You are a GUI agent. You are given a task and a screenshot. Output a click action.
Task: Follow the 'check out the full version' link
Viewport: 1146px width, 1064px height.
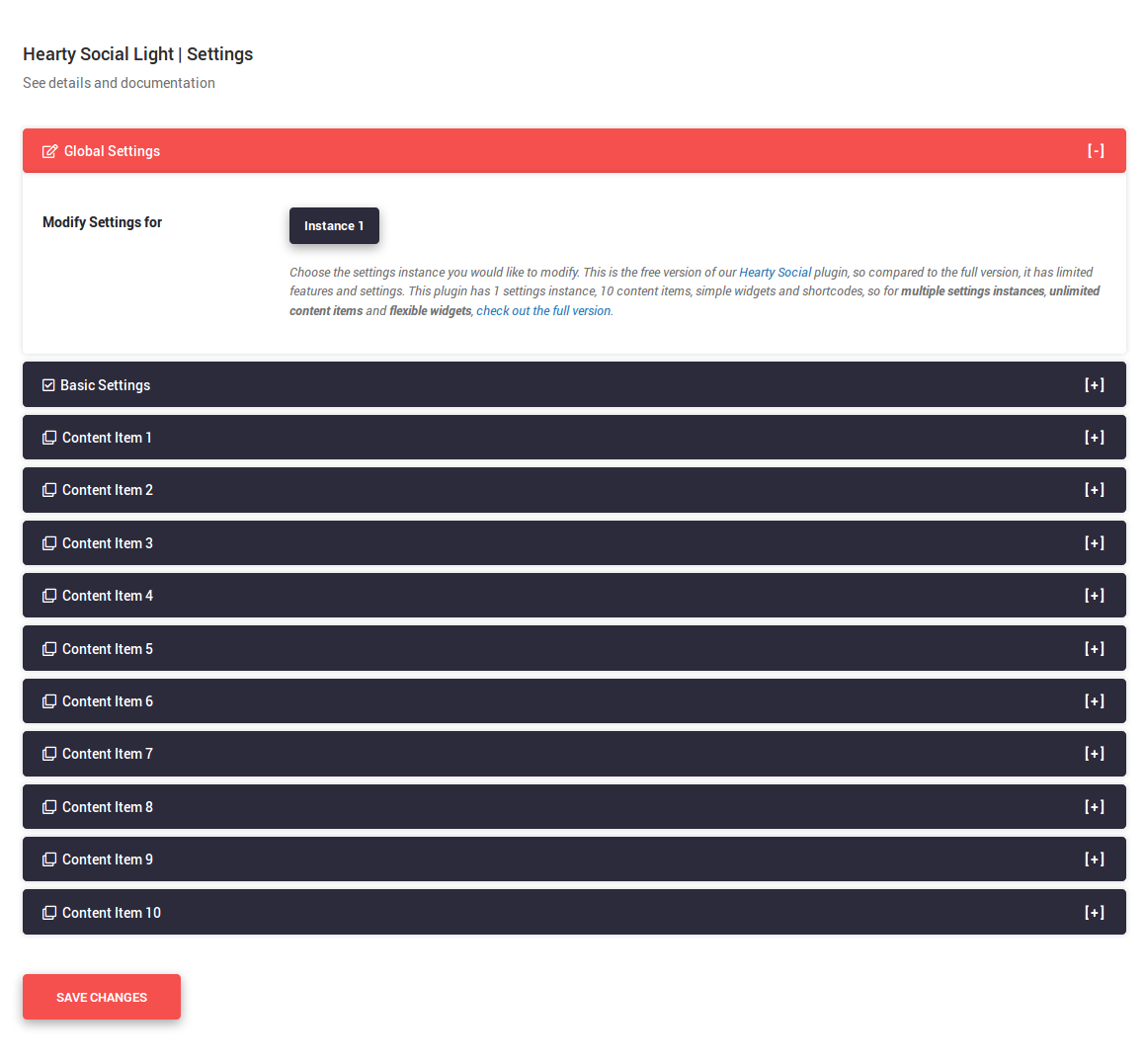pyautogui.click(x=543, y=311)
